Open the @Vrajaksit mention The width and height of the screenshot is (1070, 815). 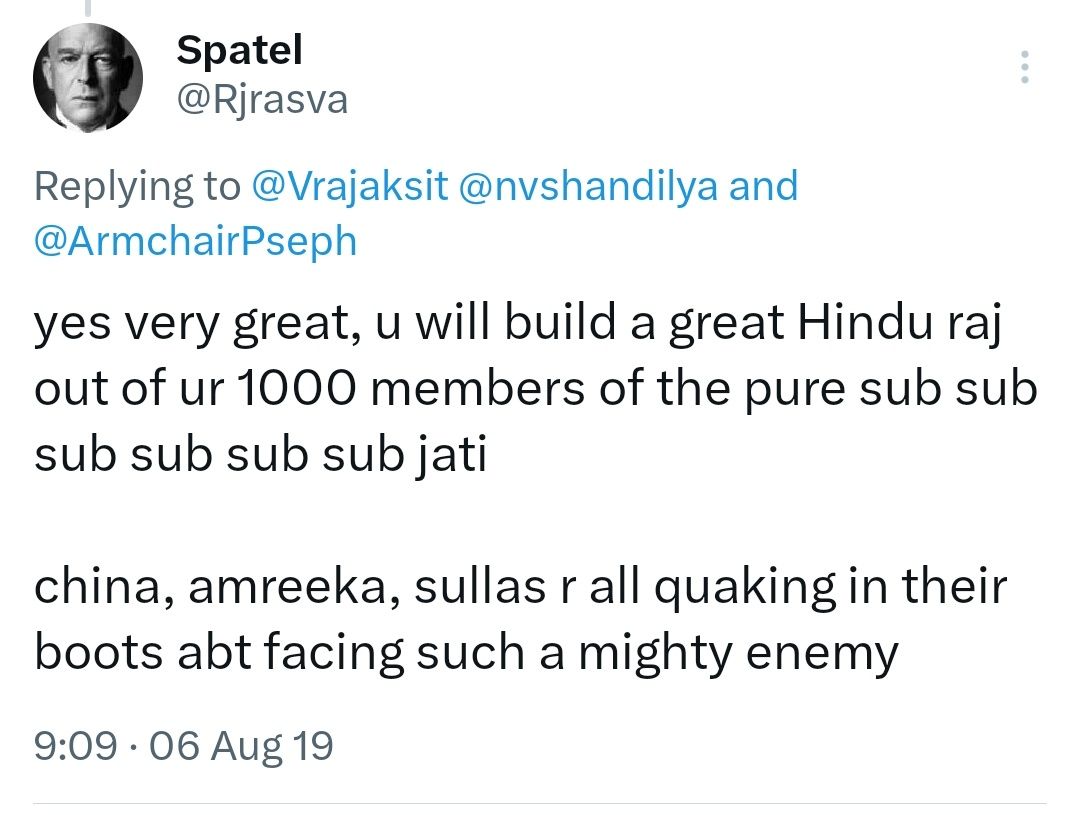tap(350, 186)
